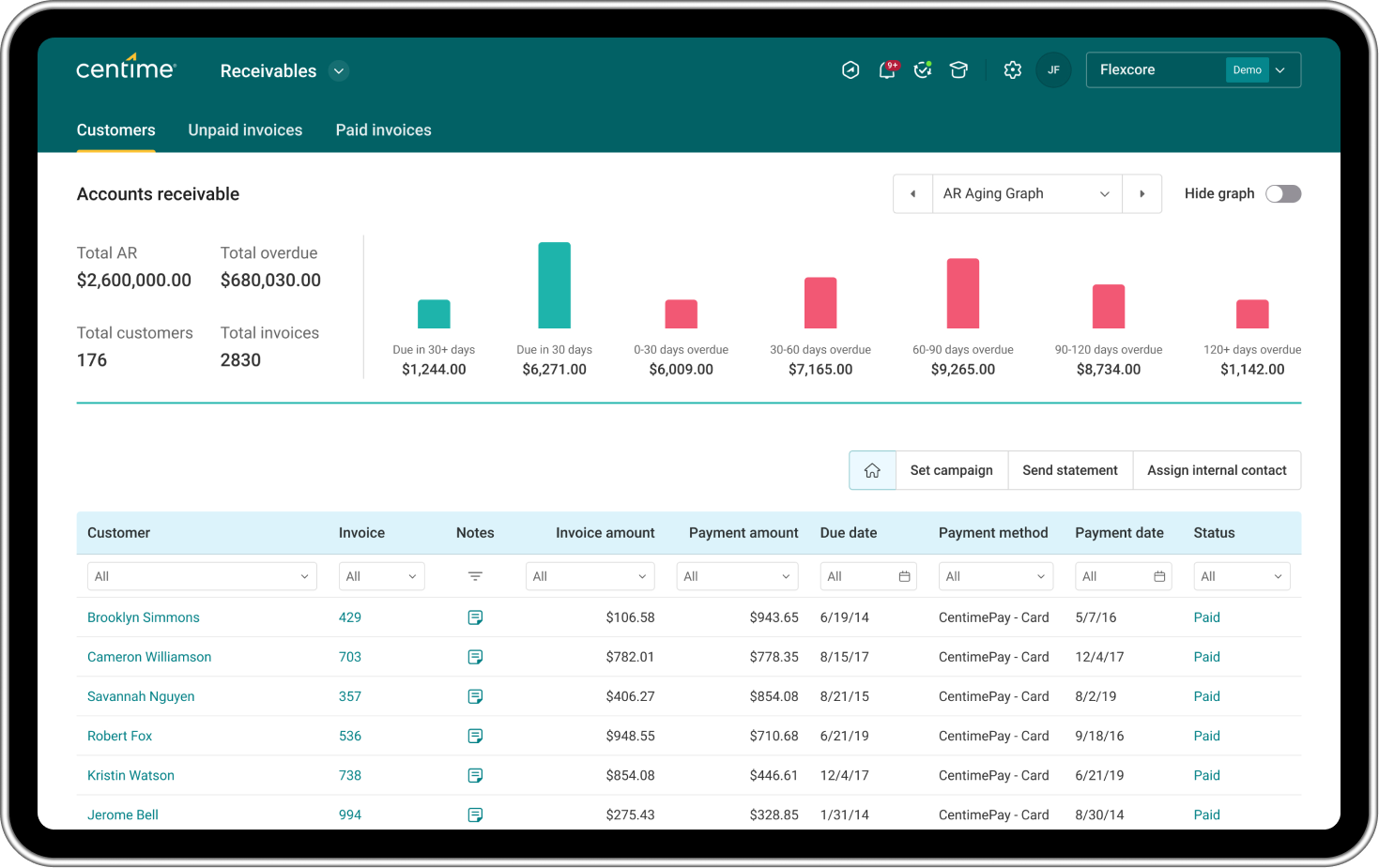
Task: Open the calendar picker in the Payment date filter
Action: click(x=1159, y=576)
